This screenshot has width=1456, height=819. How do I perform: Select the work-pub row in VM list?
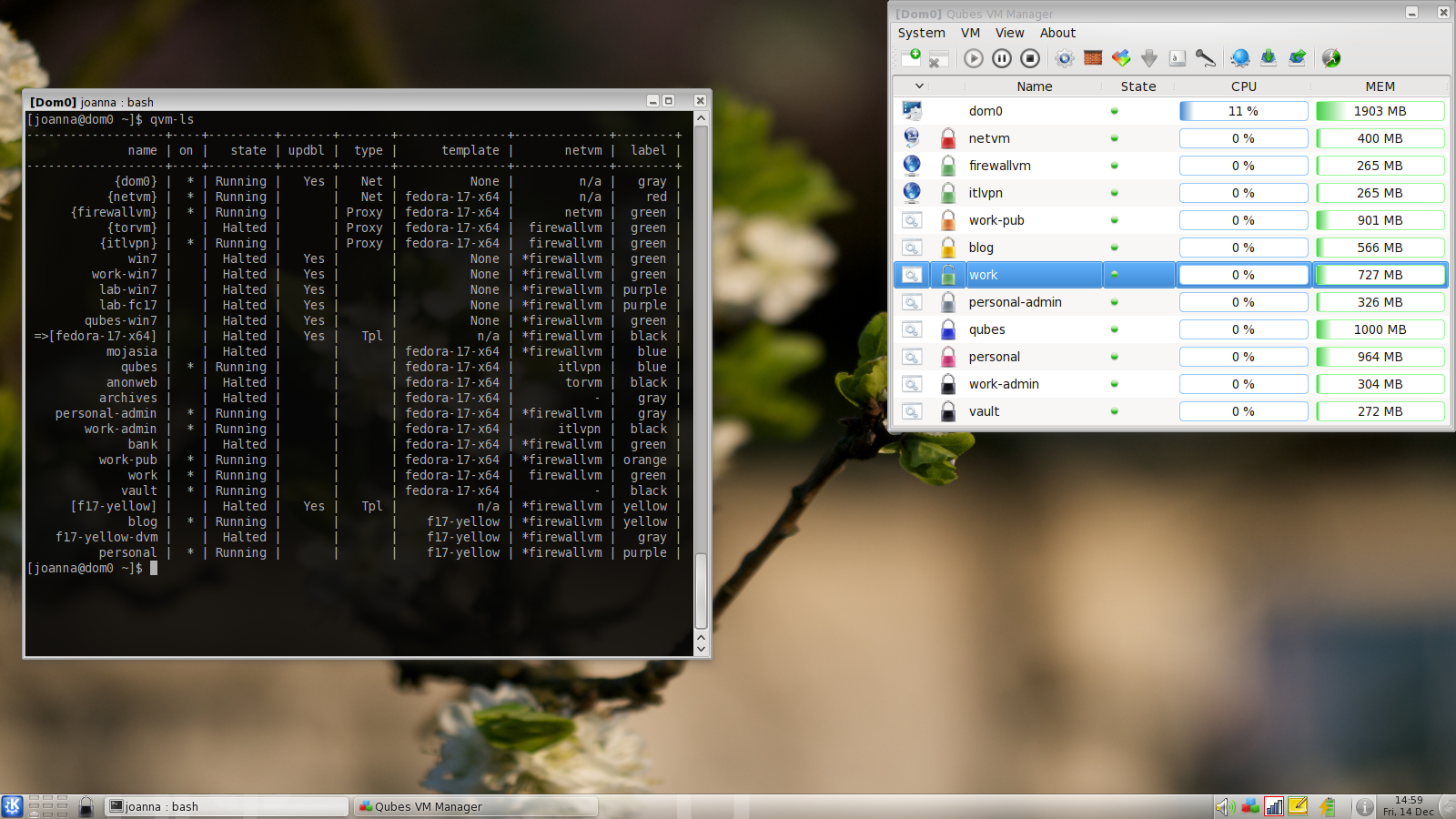[x=1171, y=220]
